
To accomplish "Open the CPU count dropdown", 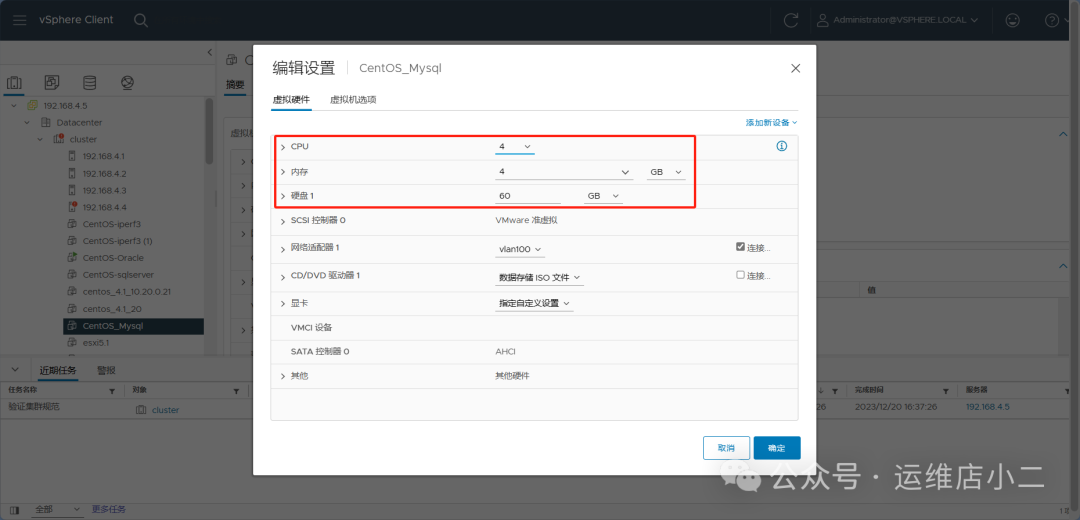I will tap(515, 147).
